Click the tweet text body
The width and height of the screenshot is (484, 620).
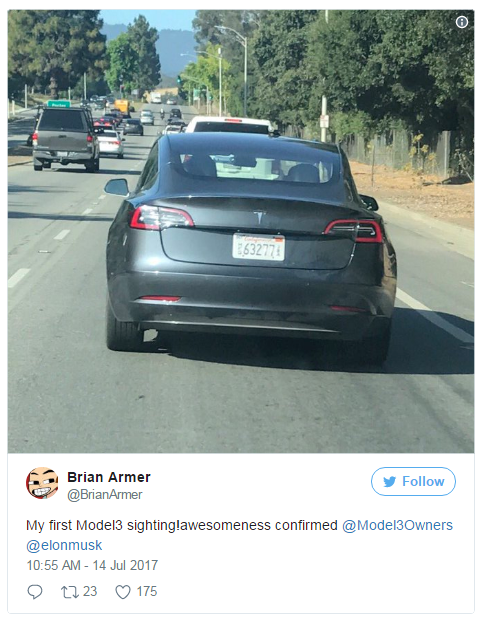(x=239, y=535)
